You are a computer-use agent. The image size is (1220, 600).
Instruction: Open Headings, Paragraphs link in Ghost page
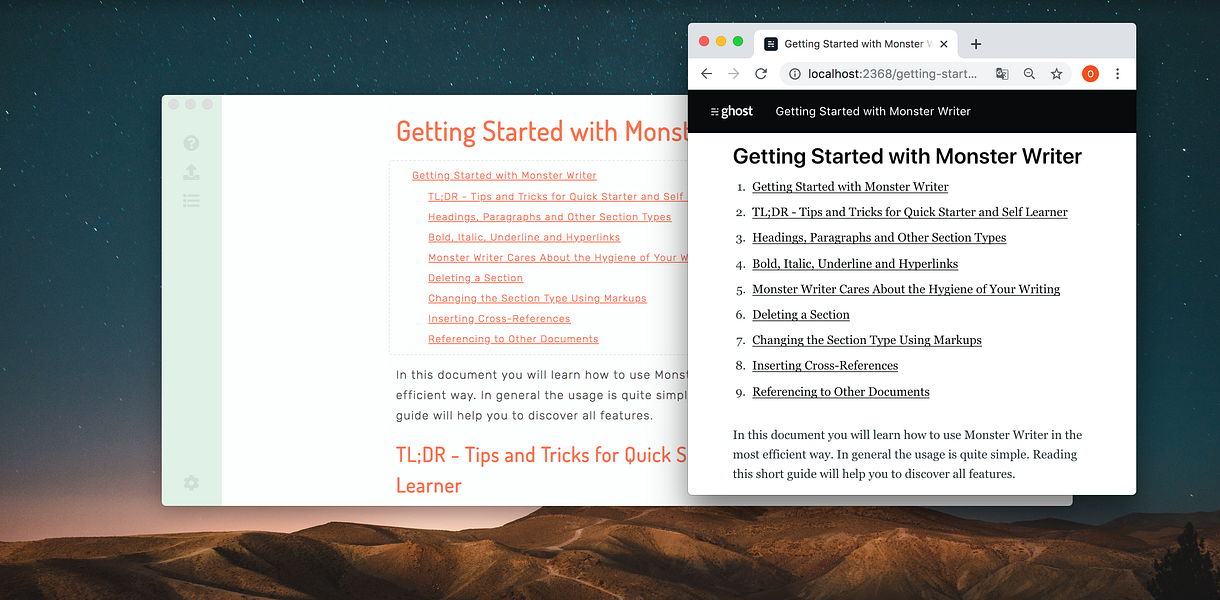[x=879, y=237]
